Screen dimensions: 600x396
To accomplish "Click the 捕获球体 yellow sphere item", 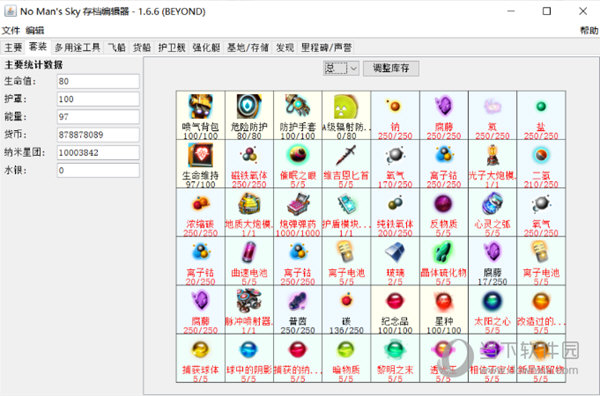I will (x=201, y=358).
